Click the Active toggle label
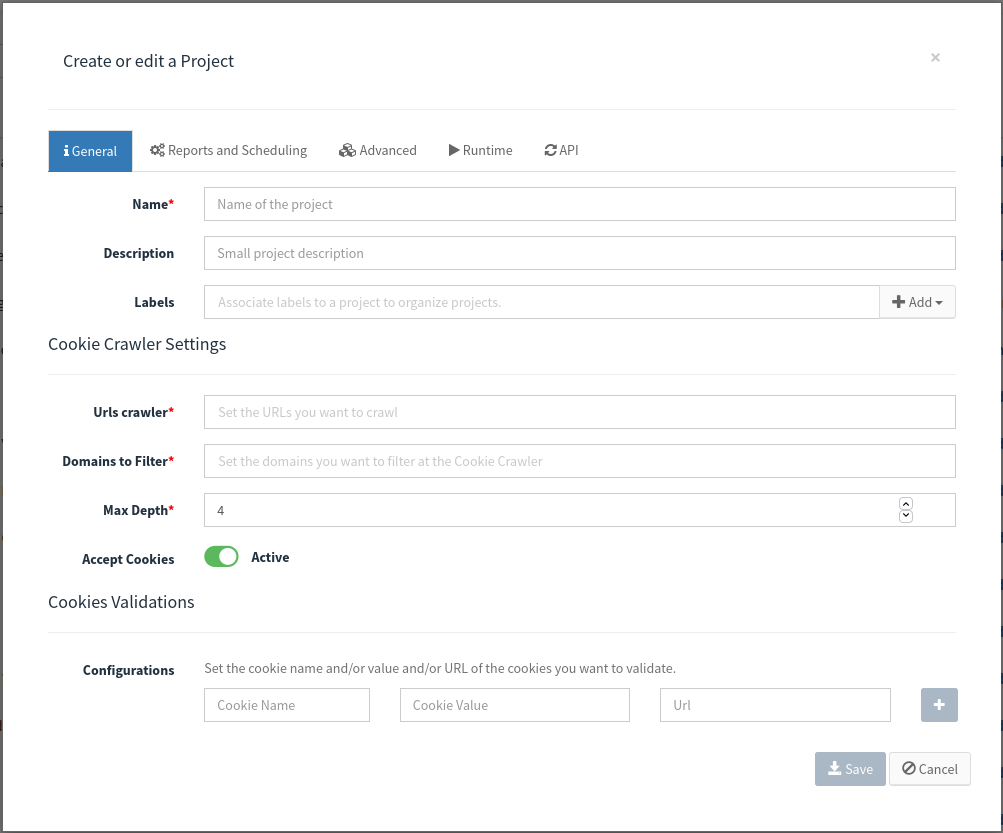Viewport: 1003px width, 833px height. pos(270,557)
